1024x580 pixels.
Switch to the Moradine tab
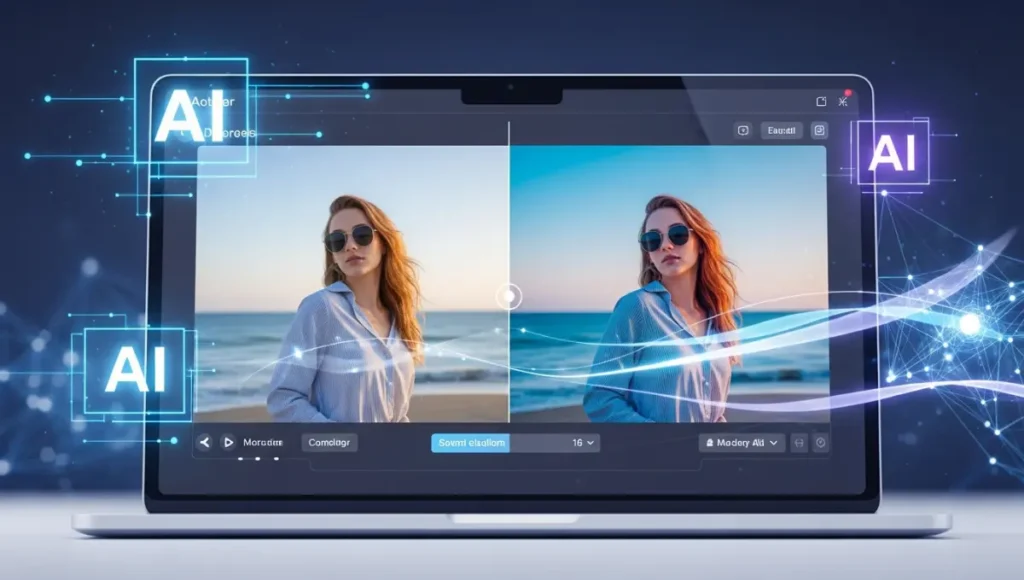tap(262, 442)
